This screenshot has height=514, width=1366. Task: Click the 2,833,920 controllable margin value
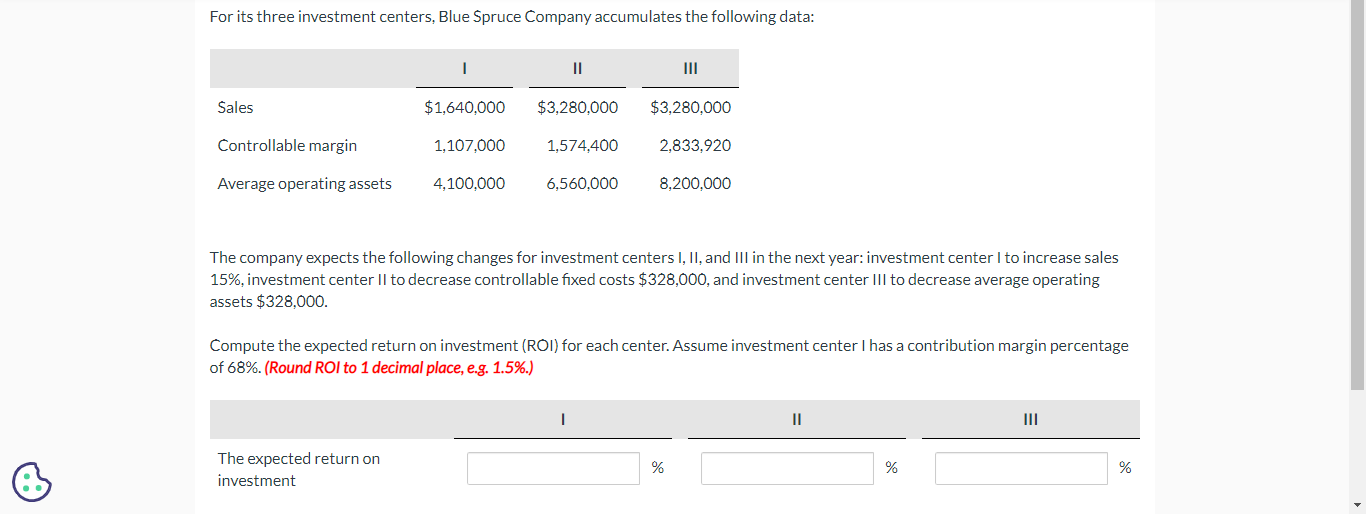[x=695, y=145]
